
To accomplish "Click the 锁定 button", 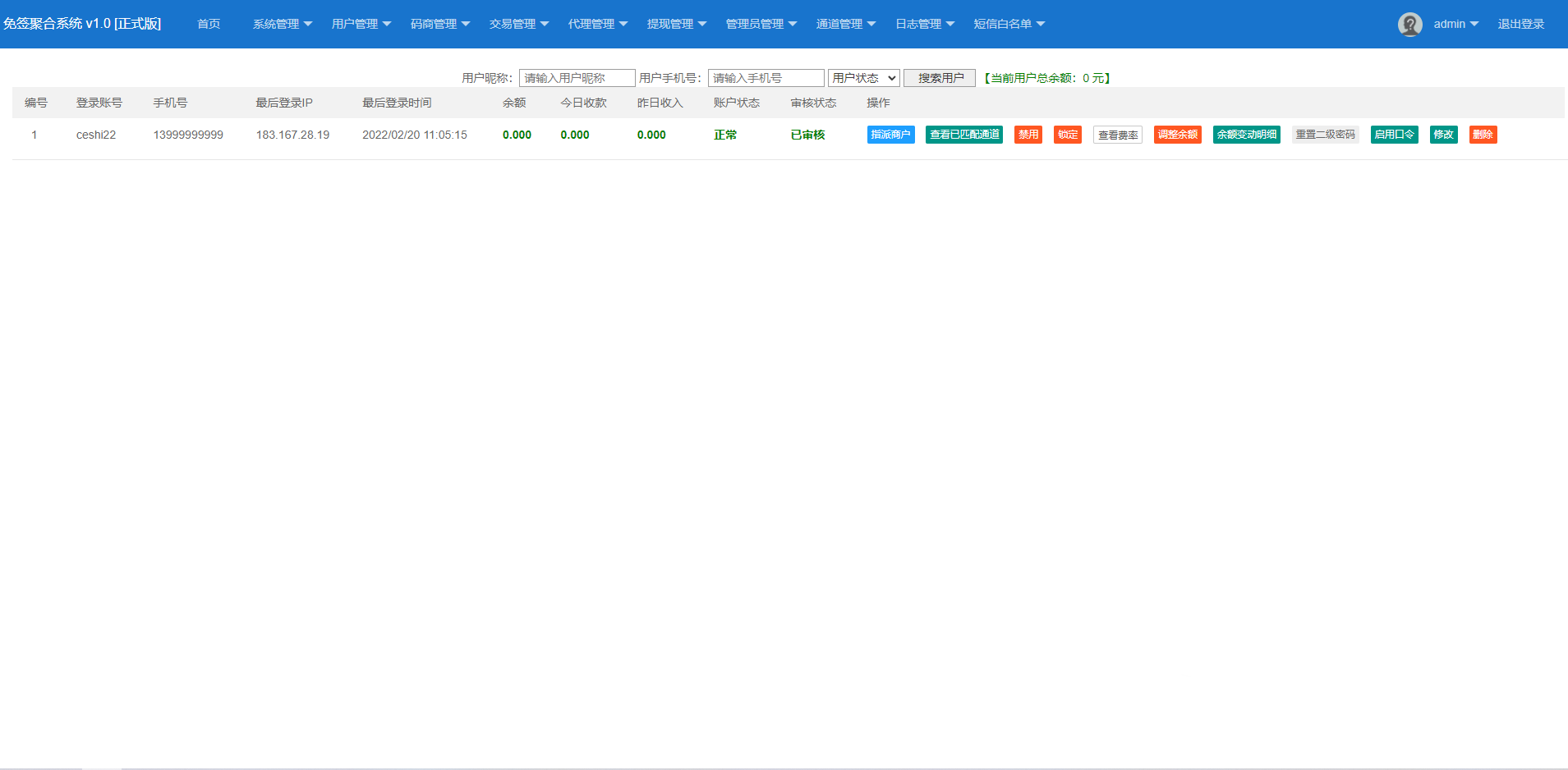I will [x=1068, y=135].
